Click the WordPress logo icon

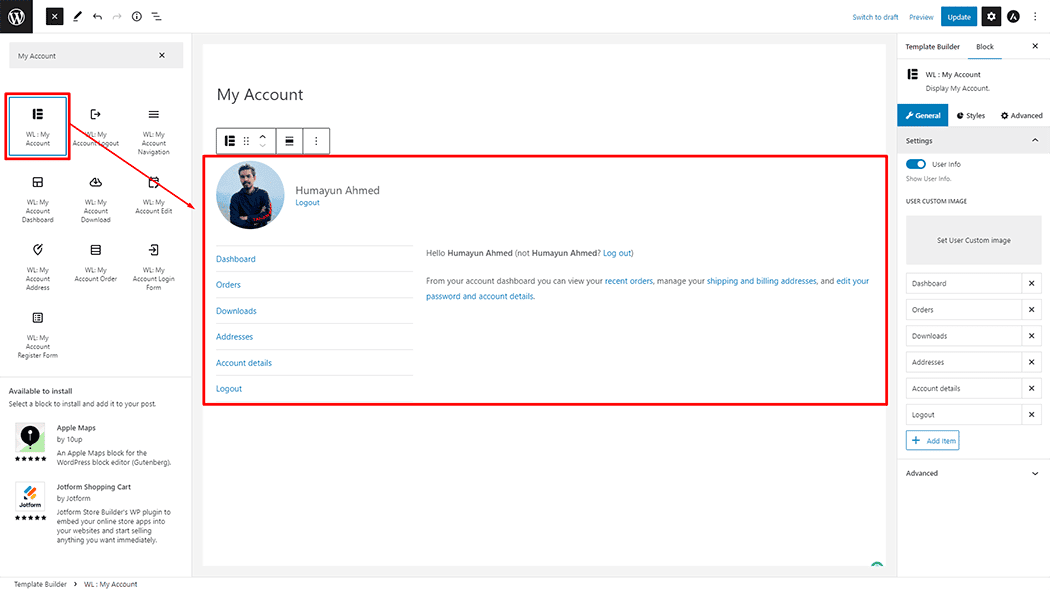[16, 16]
